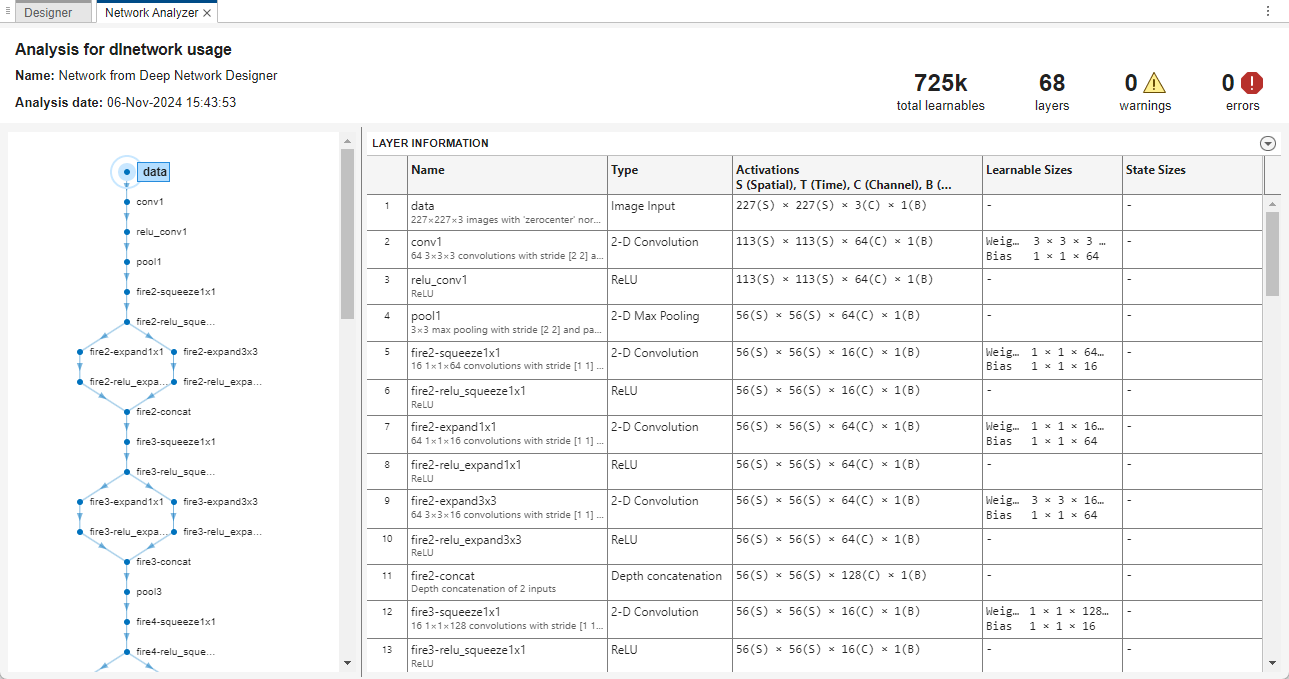
Task: Click the 725k total learnables summary
Action: [940, 91]
